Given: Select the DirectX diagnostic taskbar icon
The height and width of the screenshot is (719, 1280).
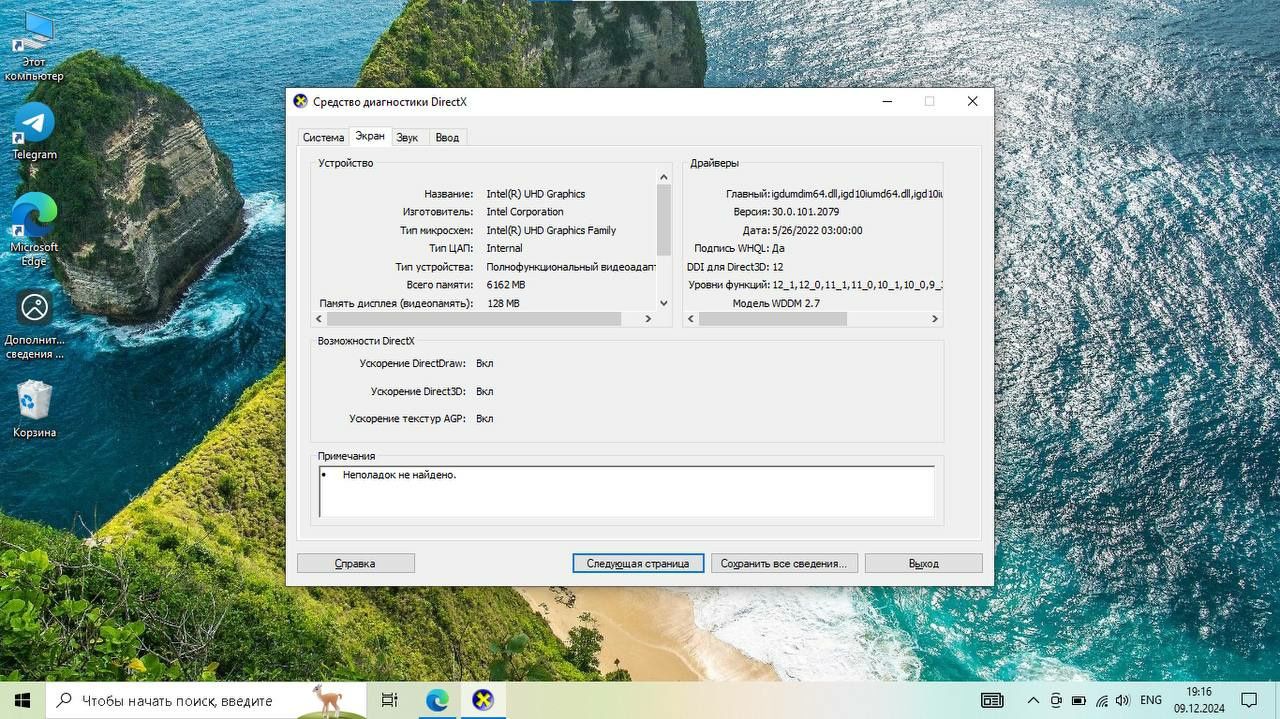Looking at the screenshot, I should click(x=483, y=700).
